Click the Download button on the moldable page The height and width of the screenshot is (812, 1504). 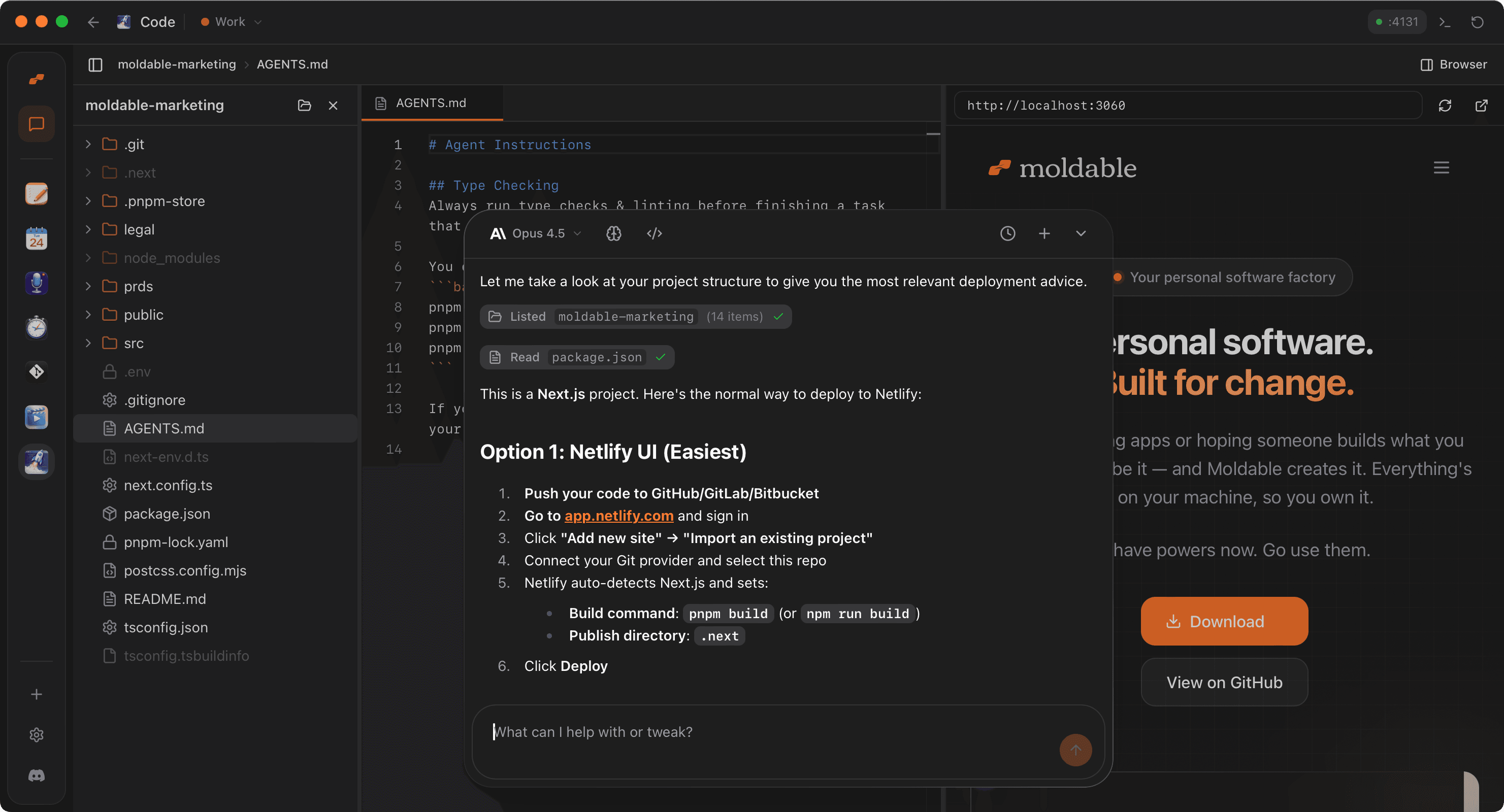click(1224, 621)
